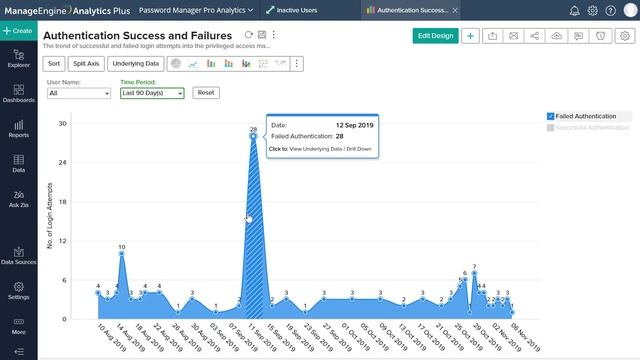Click the report title Authentication Success and Failures
640x360 pixels.
pos(138,36)
